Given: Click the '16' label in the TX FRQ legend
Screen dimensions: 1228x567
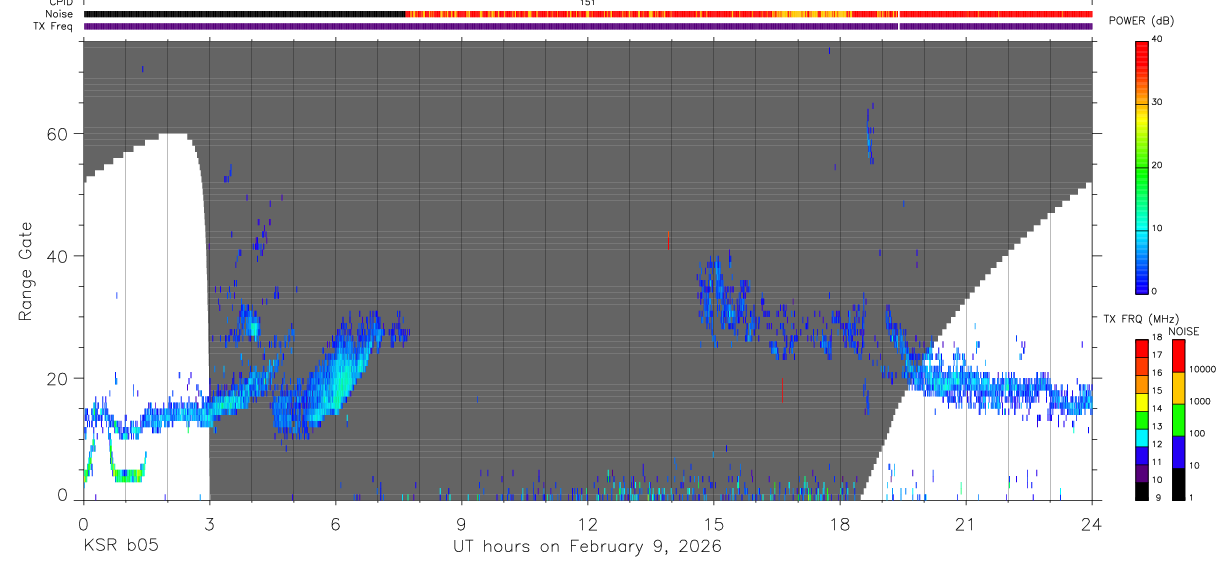Looking at the screenshot, I should 1157,373.
